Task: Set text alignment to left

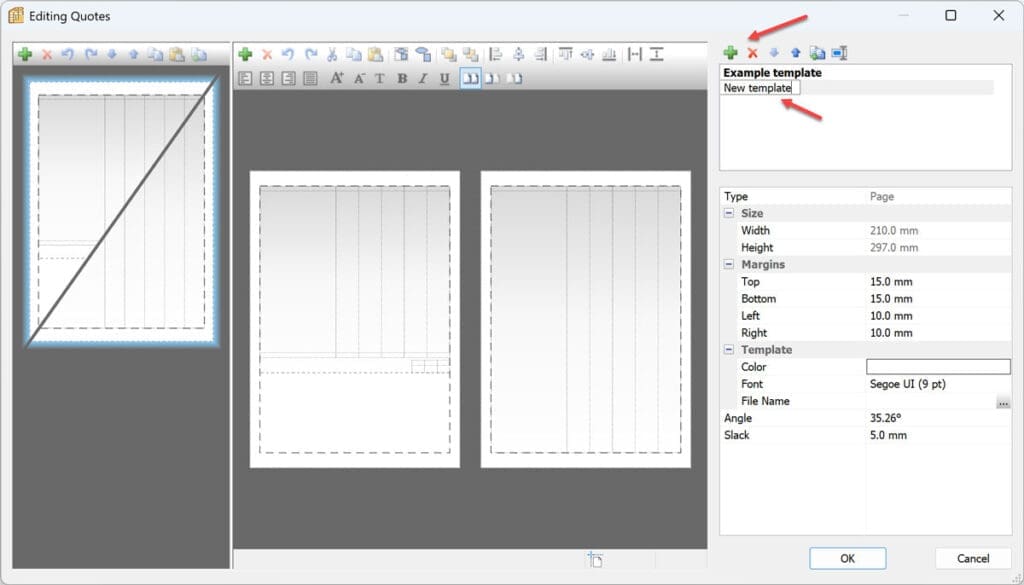Action: coord(245,79)
